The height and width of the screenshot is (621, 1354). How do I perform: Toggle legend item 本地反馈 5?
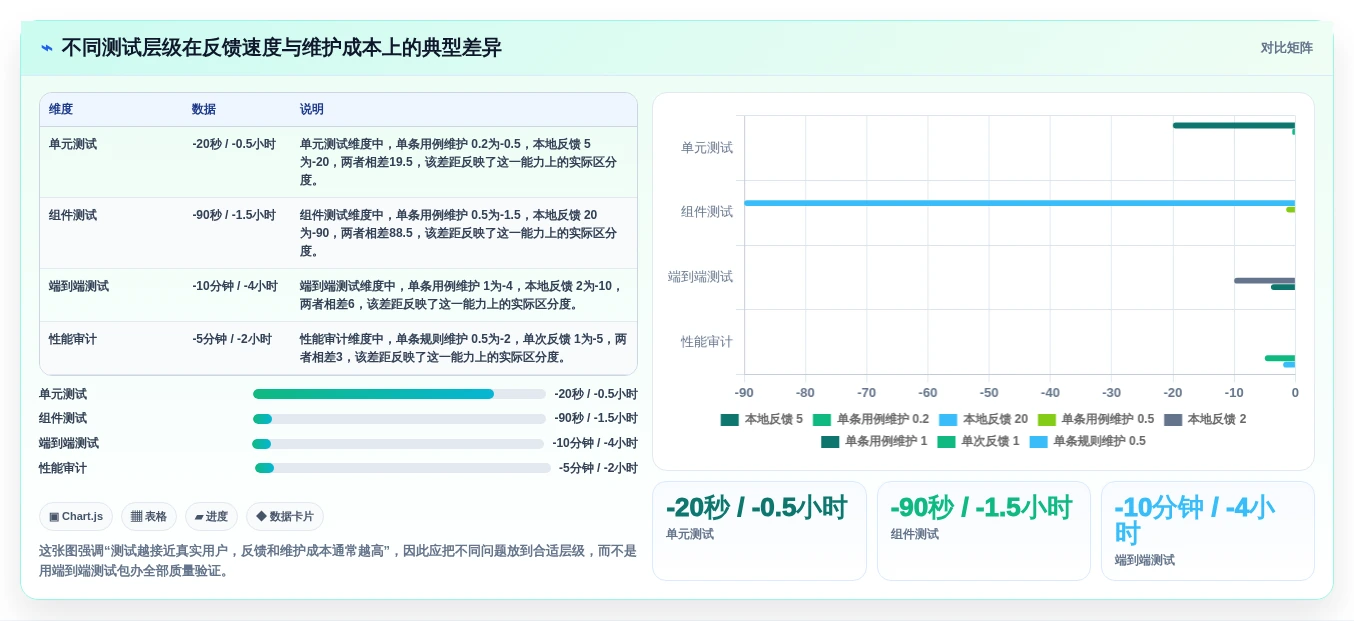click(761, 420)
